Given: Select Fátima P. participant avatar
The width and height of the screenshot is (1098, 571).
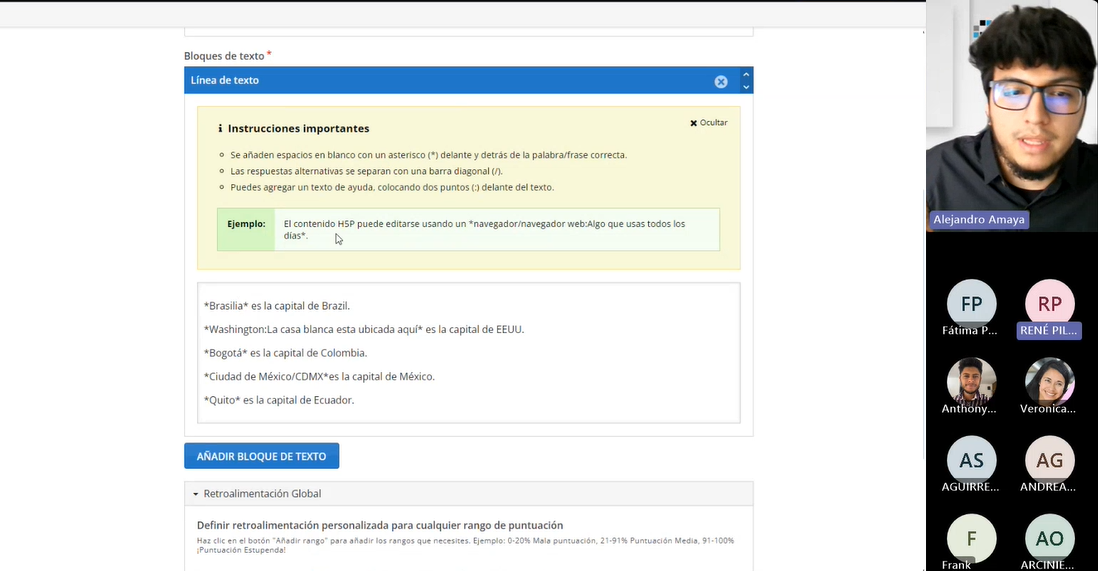Looking at the screenshot, I should coord(971,303).
